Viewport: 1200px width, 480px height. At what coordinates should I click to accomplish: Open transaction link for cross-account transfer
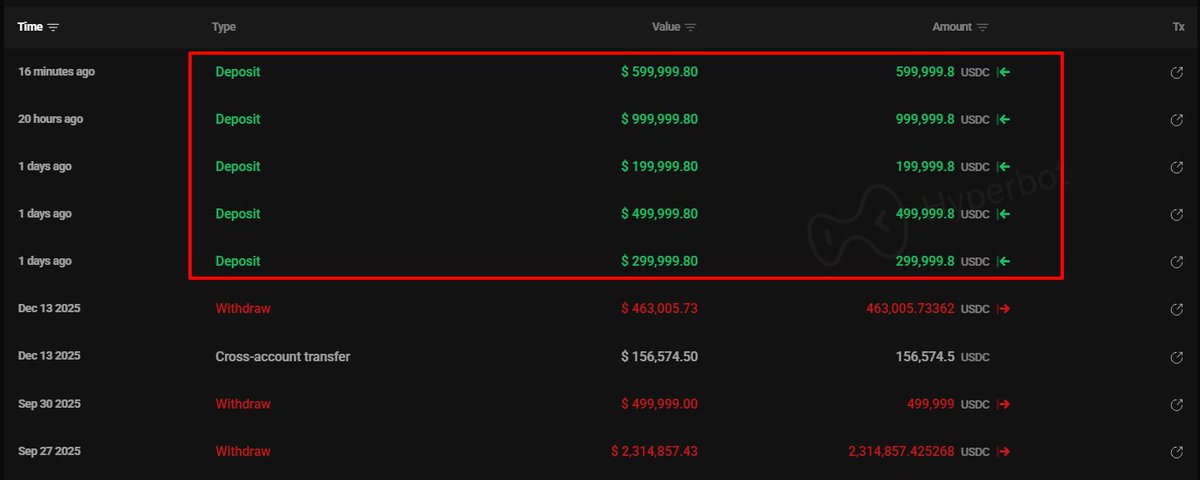click(x=1177, y=357)
